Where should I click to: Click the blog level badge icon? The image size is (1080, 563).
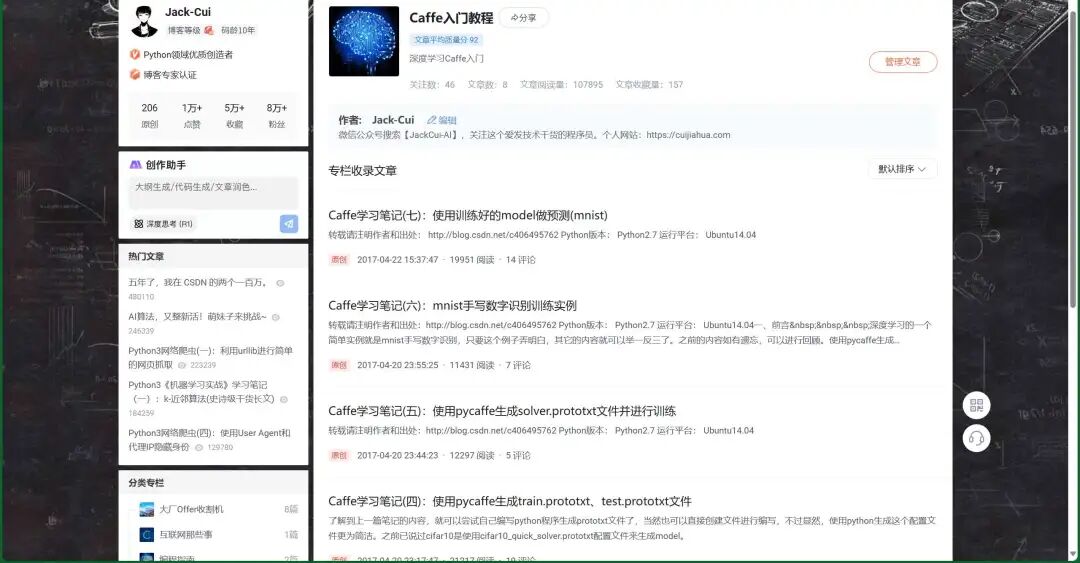tap(209, 30)
